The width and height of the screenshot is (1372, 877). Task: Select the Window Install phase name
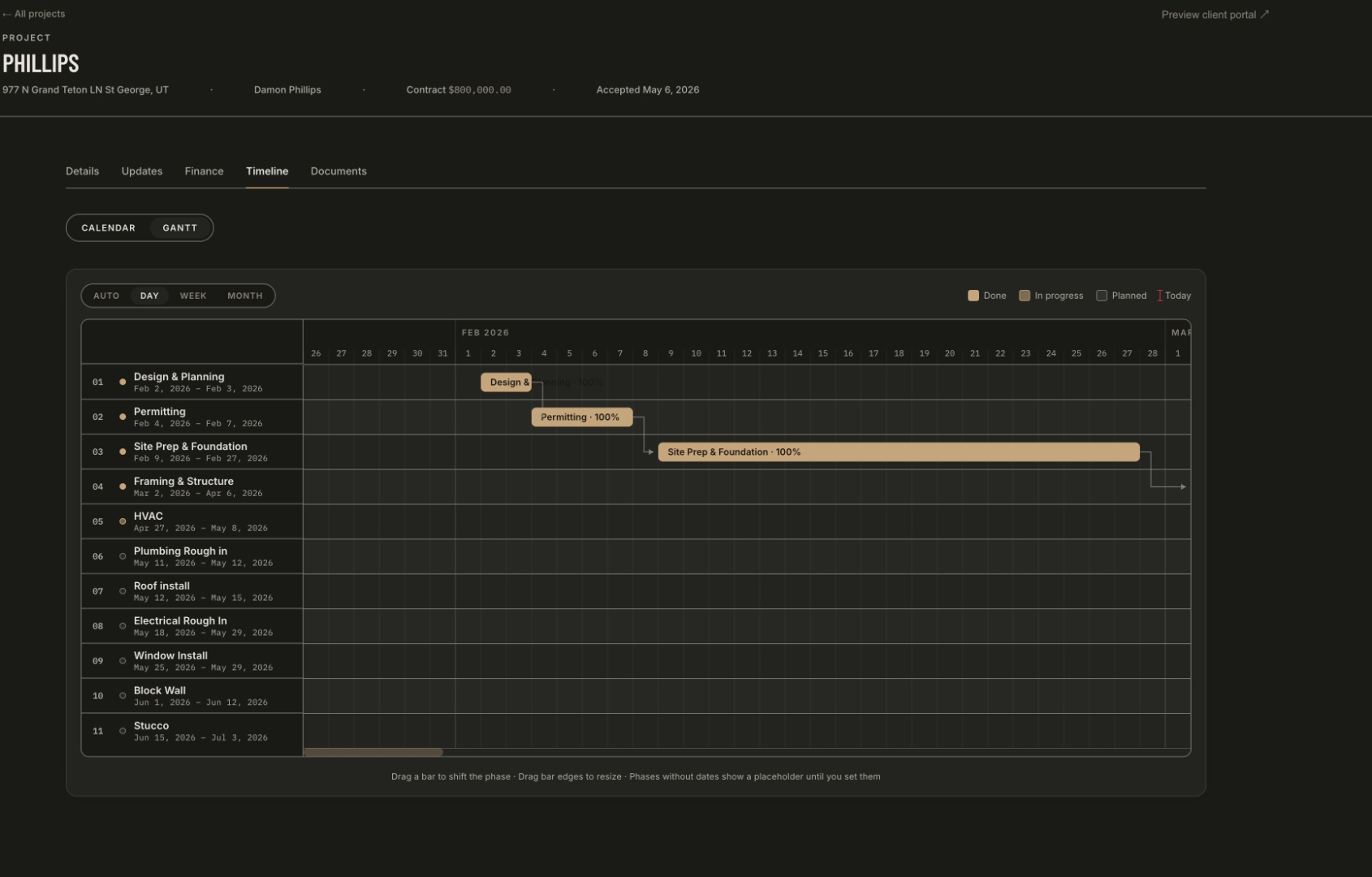(x=170, y=656)
